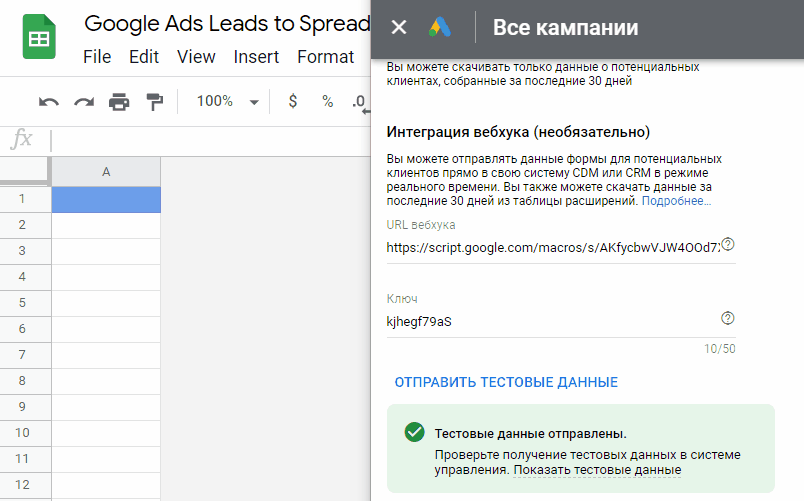Decrease decimal places with the .0 icon
This screenshot has height=501, width=804.
[x=360, y=102]
